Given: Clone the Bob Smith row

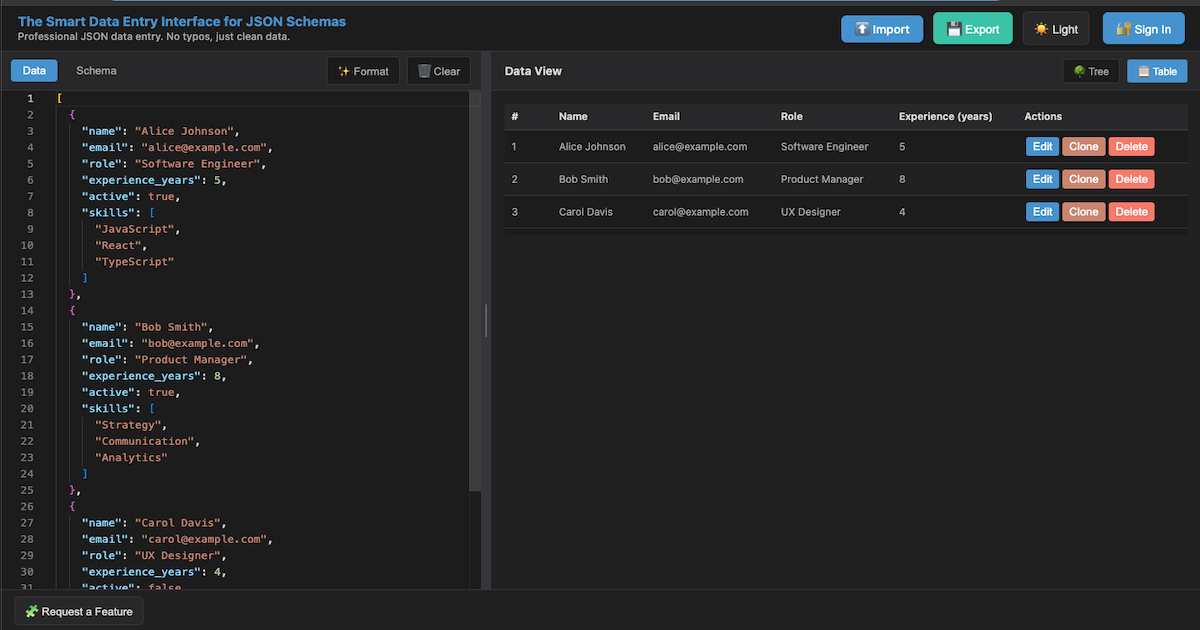Looking at the screenshot, I should pos(1083,179).
